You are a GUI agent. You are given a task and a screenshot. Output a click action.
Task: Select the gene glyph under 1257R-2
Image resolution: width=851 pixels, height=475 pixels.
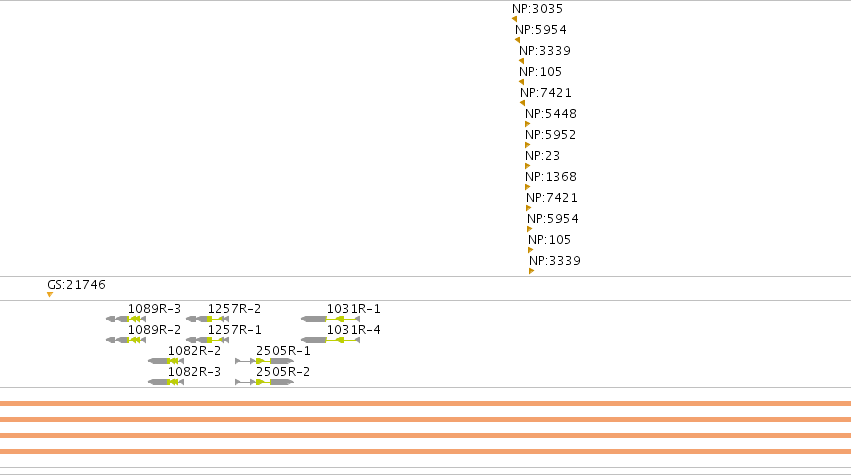point(207,319)
